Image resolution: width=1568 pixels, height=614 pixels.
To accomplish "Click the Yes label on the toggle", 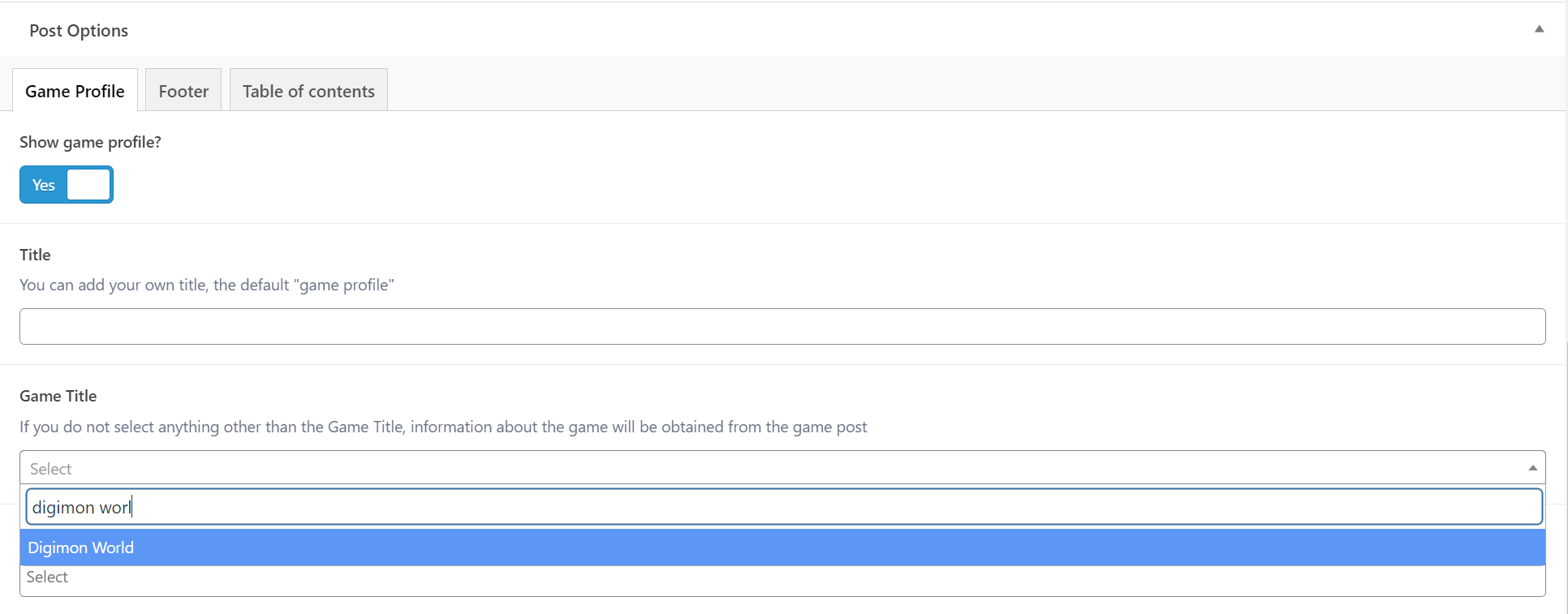I will point(44,186).
